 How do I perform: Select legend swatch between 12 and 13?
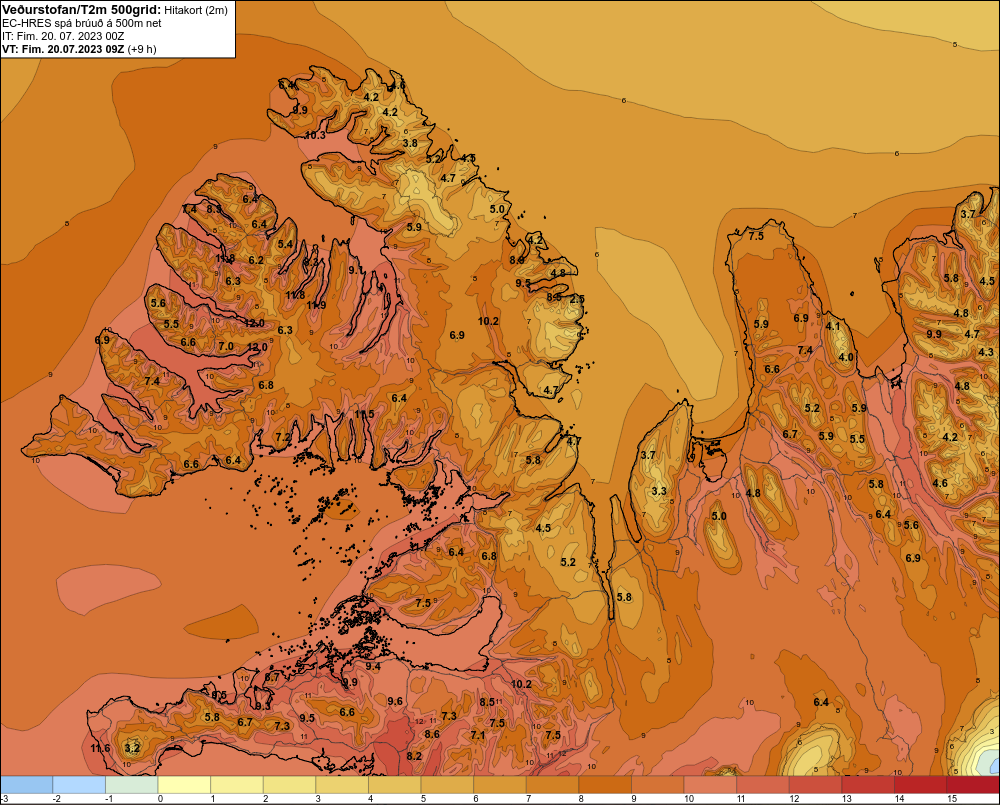(816, 785)
